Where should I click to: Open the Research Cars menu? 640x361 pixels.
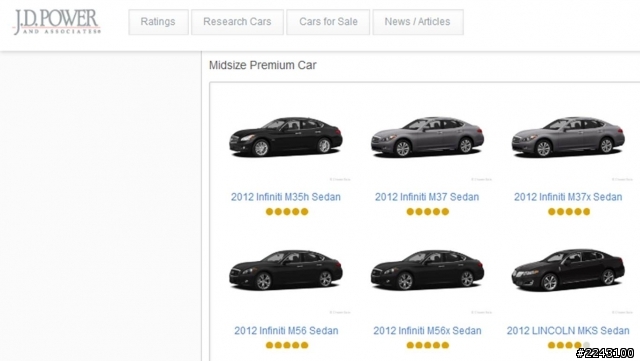point(237,22)
